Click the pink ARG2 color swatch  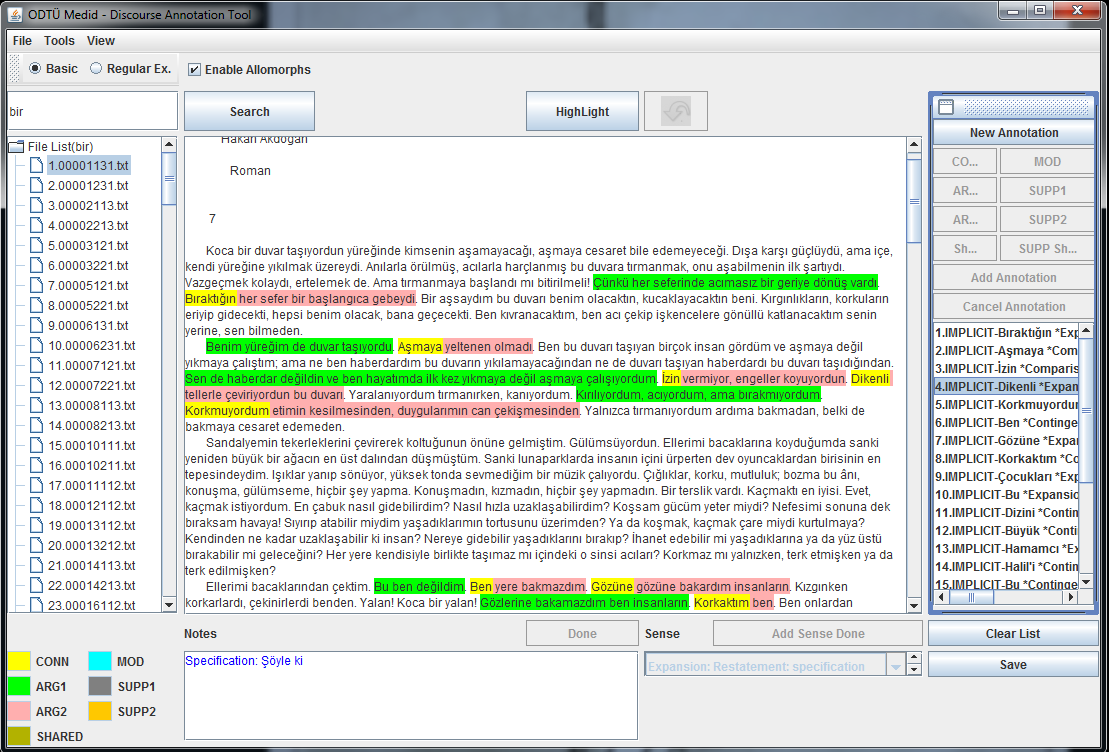point(19,711)
